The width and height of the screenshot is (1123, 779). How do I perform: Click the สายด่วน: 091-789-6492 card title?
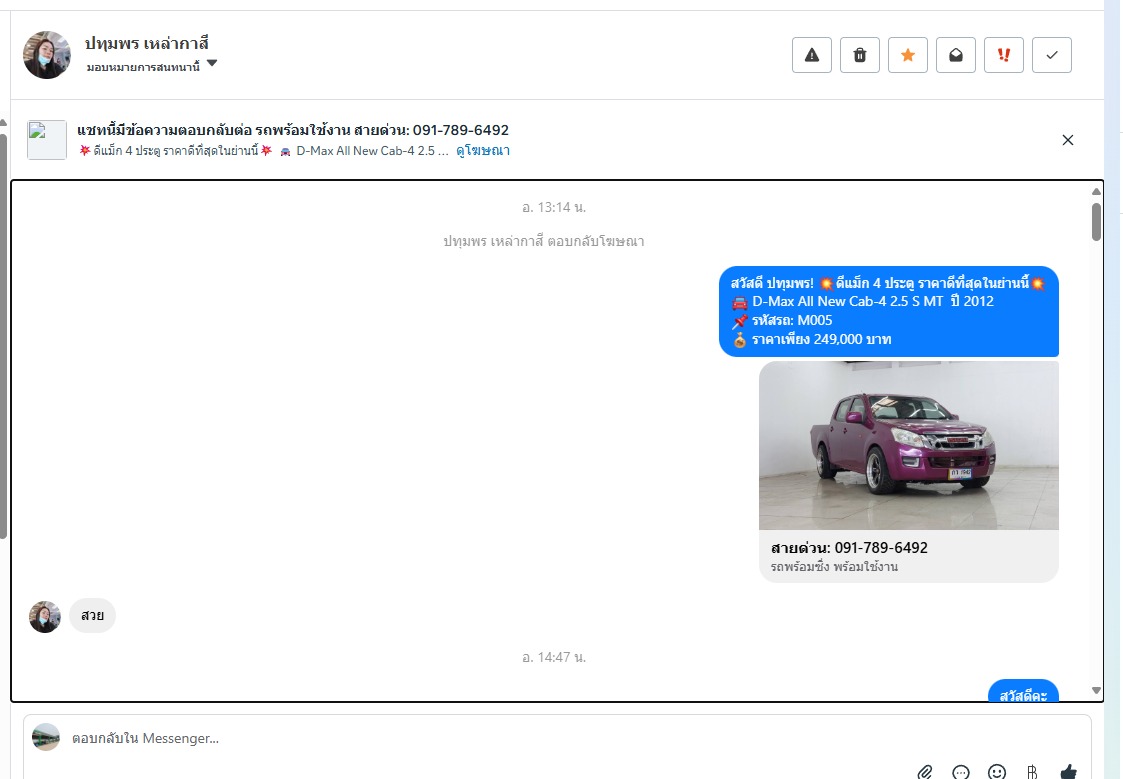[x=849, y=548]
